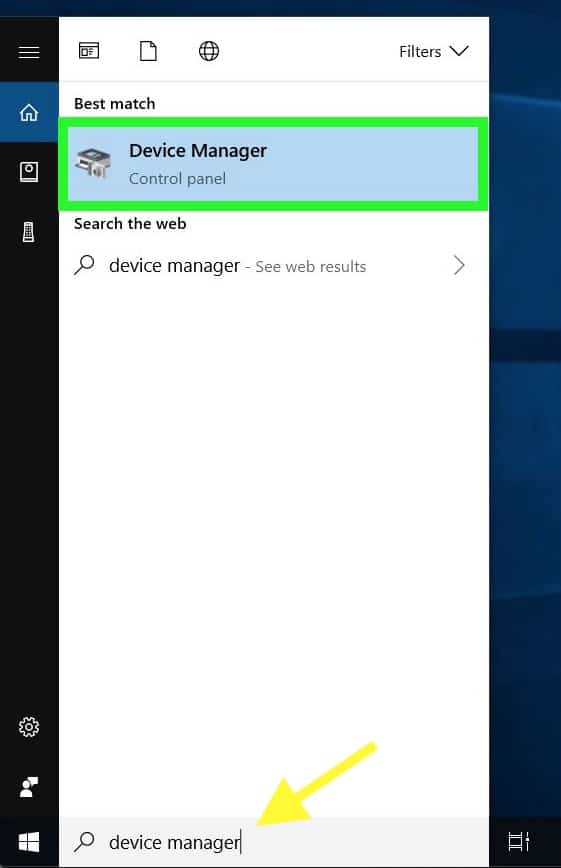561x868 pixels.
Task: Open Task View from the taskbar
Action: (519, 842)
